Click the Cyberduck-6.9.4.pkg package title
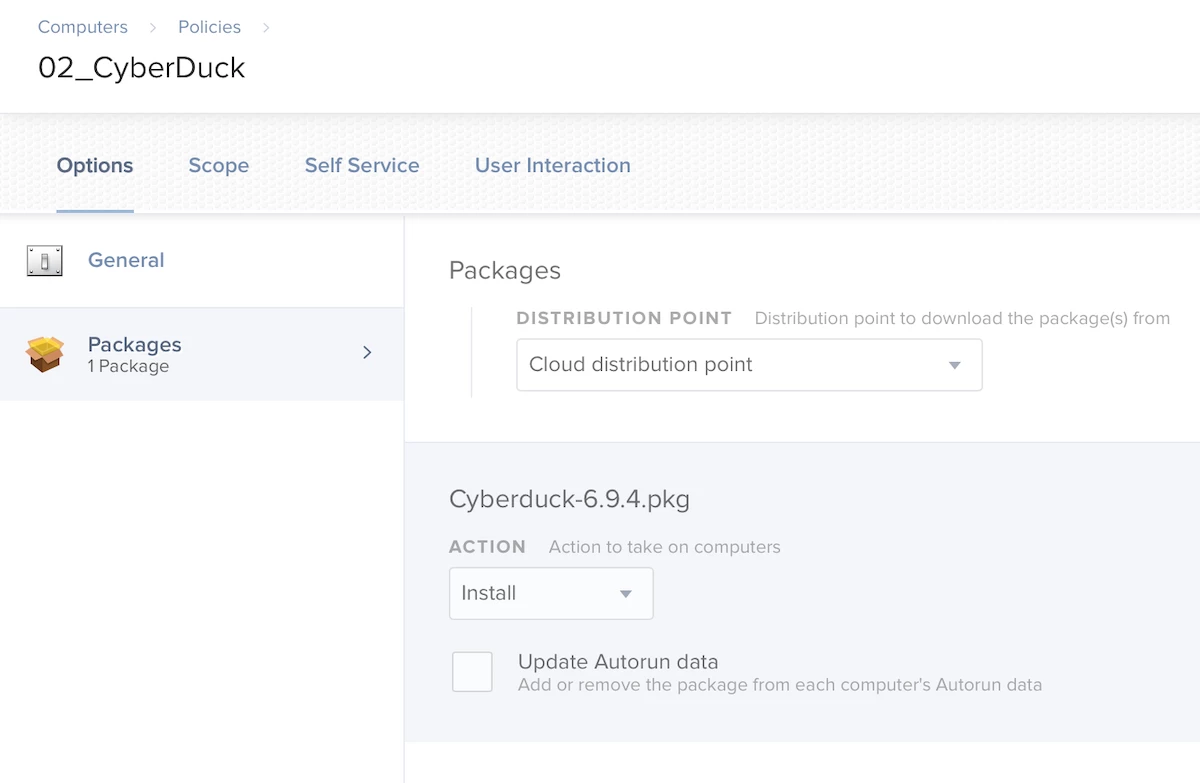This screenshot has width=1200, height=783. click(x=570, y=499)
